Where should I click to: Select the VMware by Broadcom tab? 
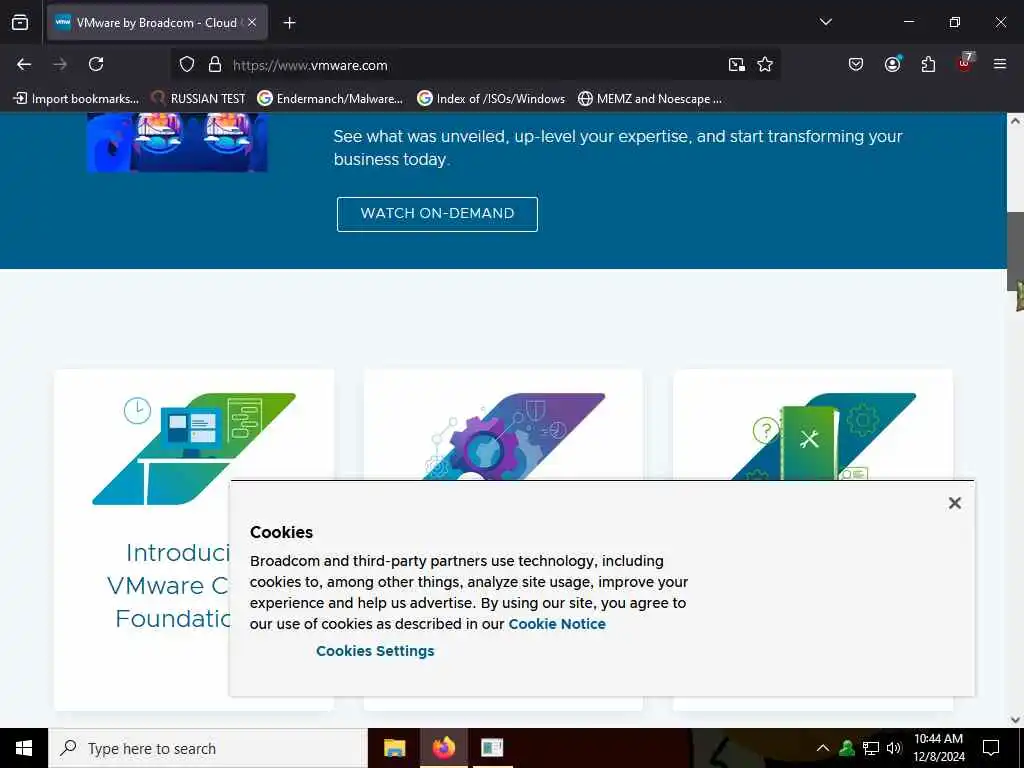tap(157, 22)
